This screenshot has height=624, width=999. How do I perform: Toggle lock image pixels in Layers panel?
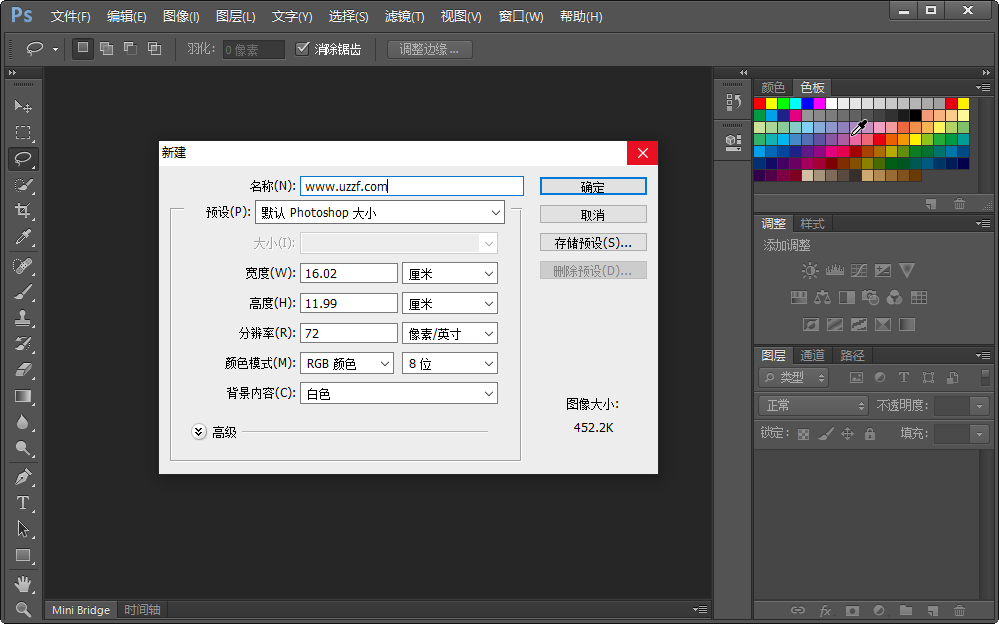point(826,434)
